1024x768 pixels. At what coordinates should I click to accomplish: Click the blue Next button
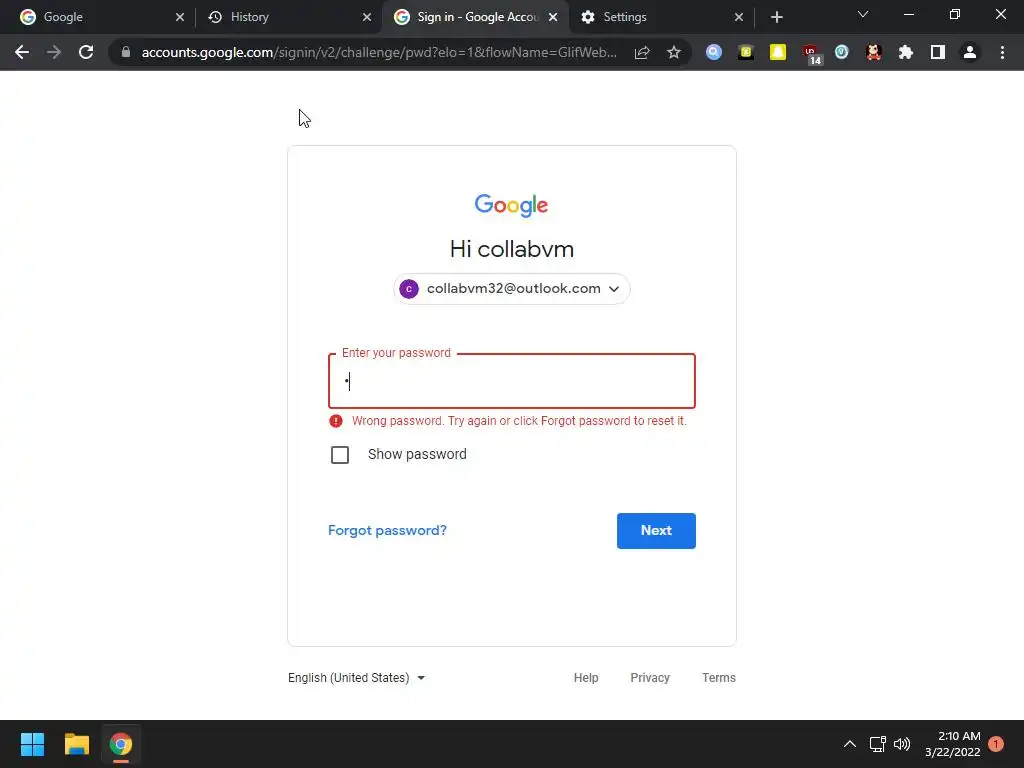[656, 530]
